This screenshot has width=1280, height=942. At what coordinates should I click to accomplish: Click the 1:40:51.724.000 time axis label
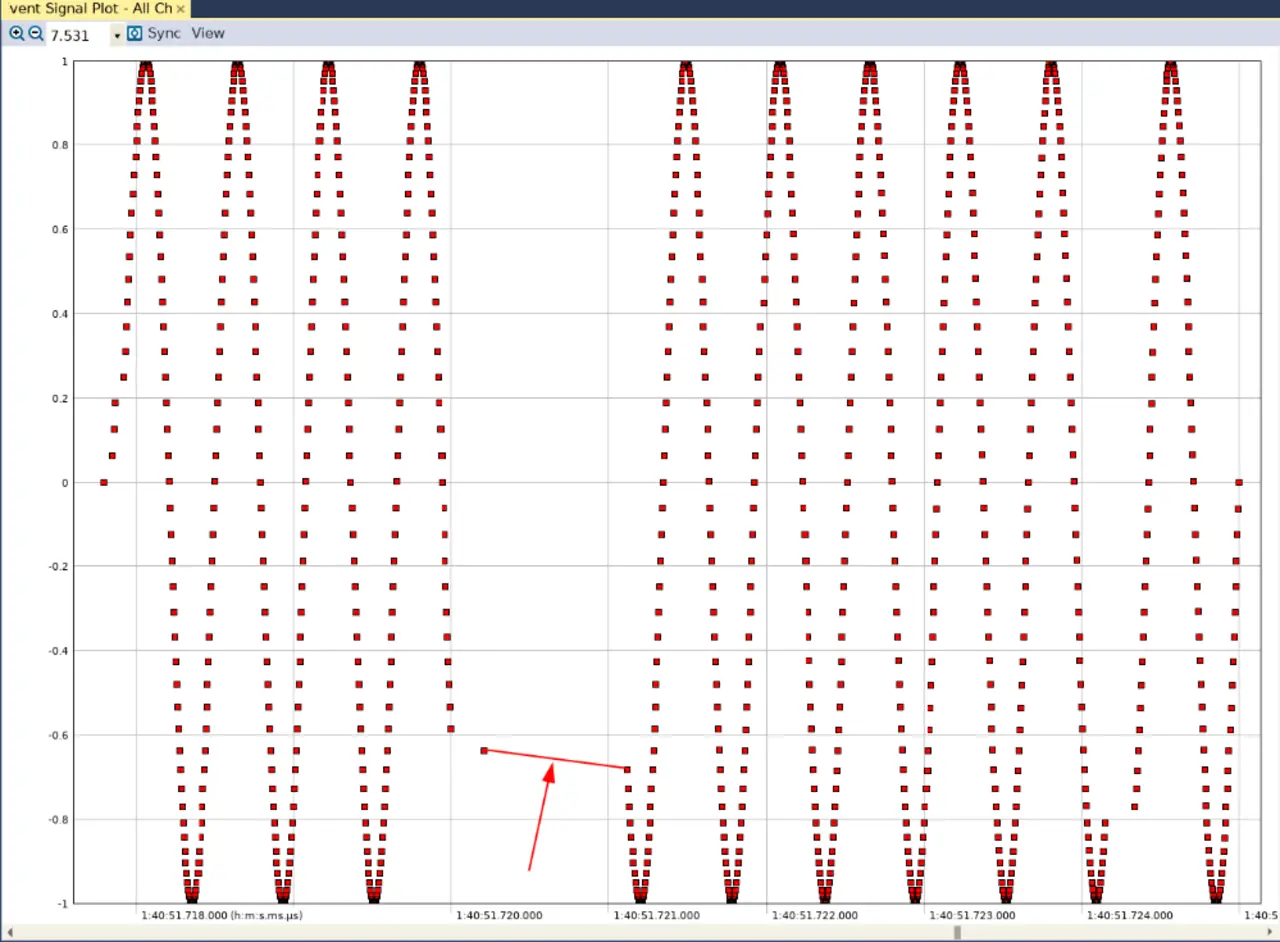click(1130, 915)
